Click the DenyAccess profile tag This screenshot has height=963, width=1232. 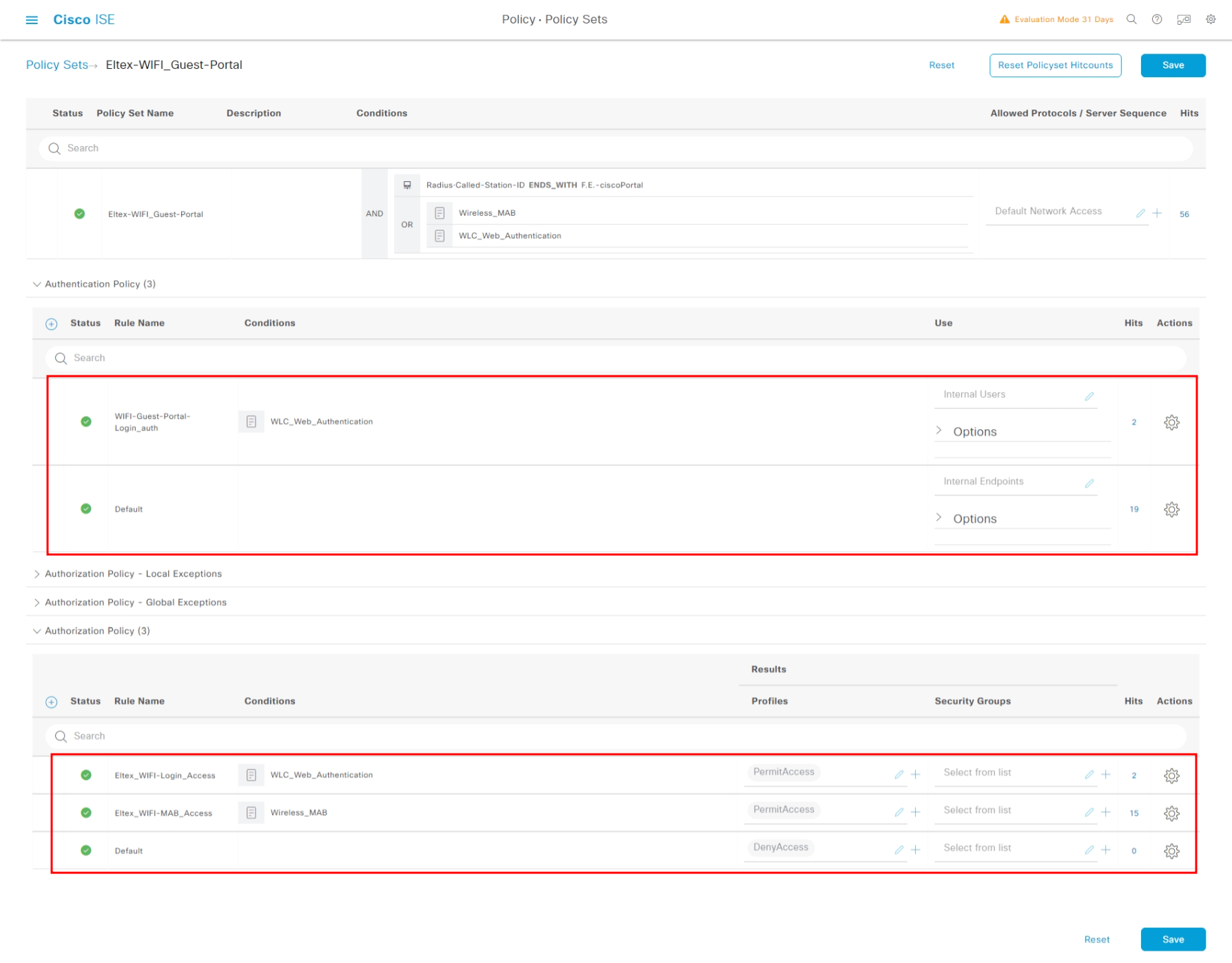click(781, 848)
